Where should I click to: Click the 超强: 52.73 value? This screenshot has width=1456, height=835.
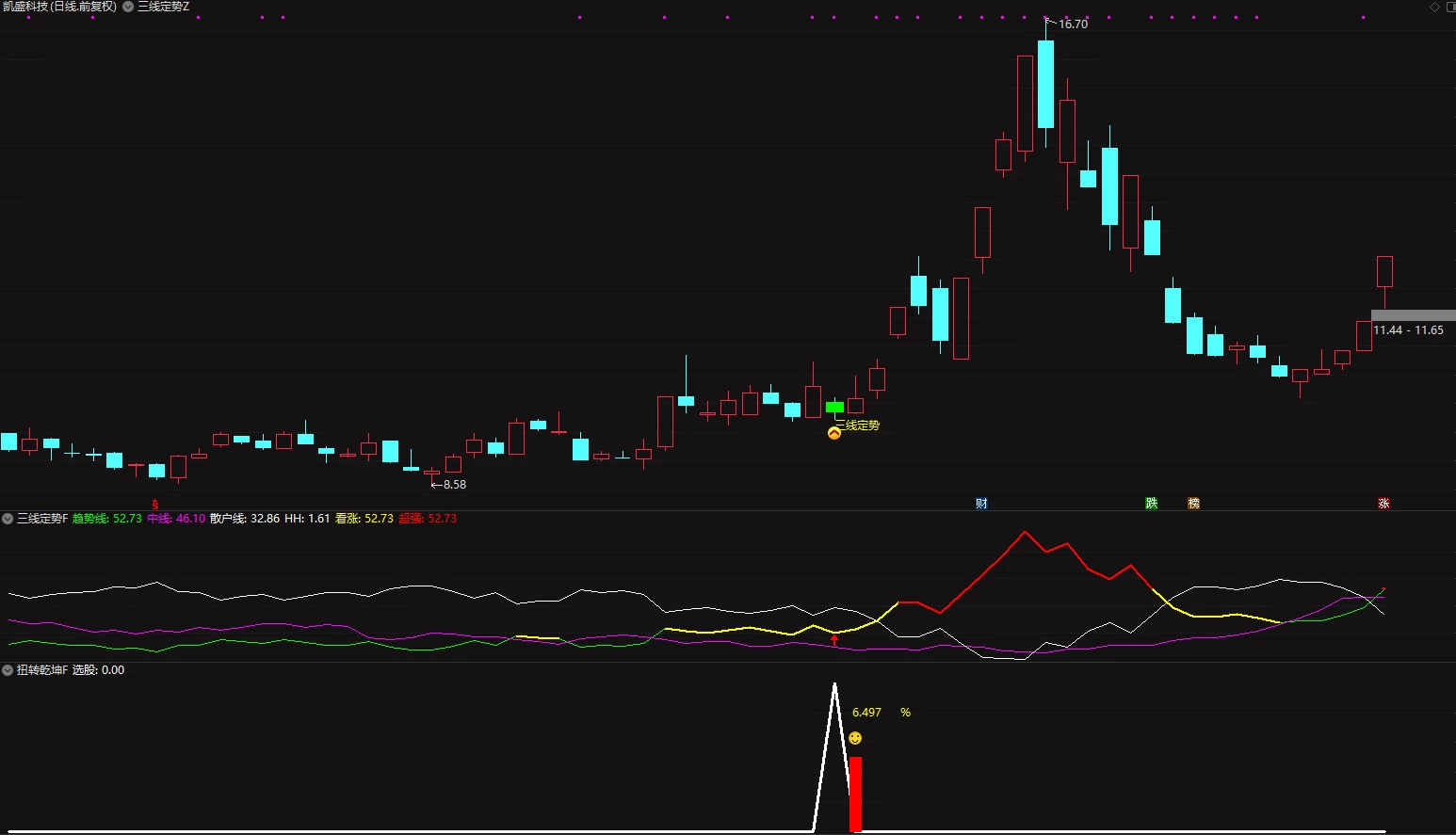(x=428, y=519)
